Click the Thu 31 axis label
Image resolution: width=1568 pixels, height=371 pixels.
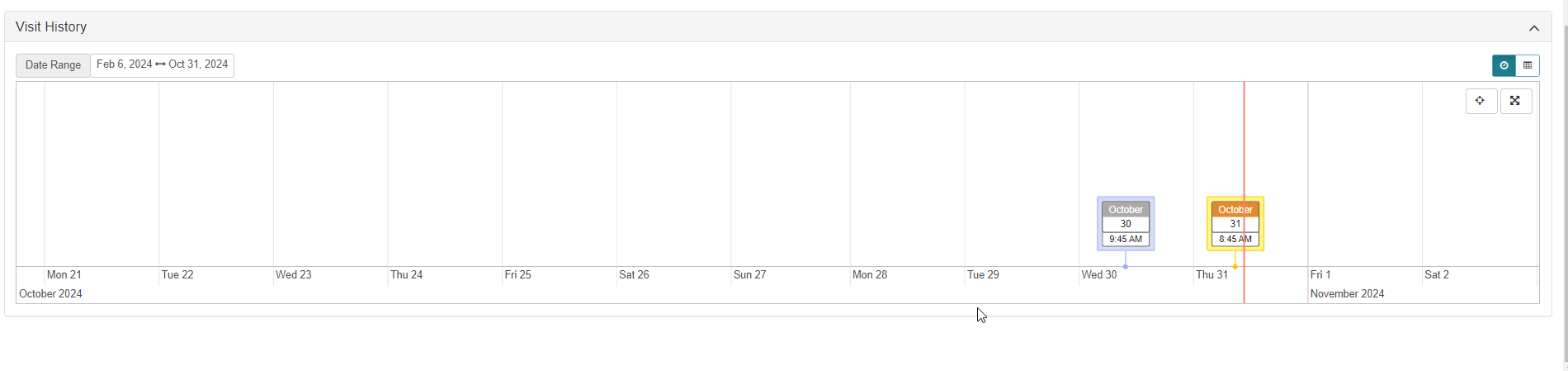point(1212,274)
